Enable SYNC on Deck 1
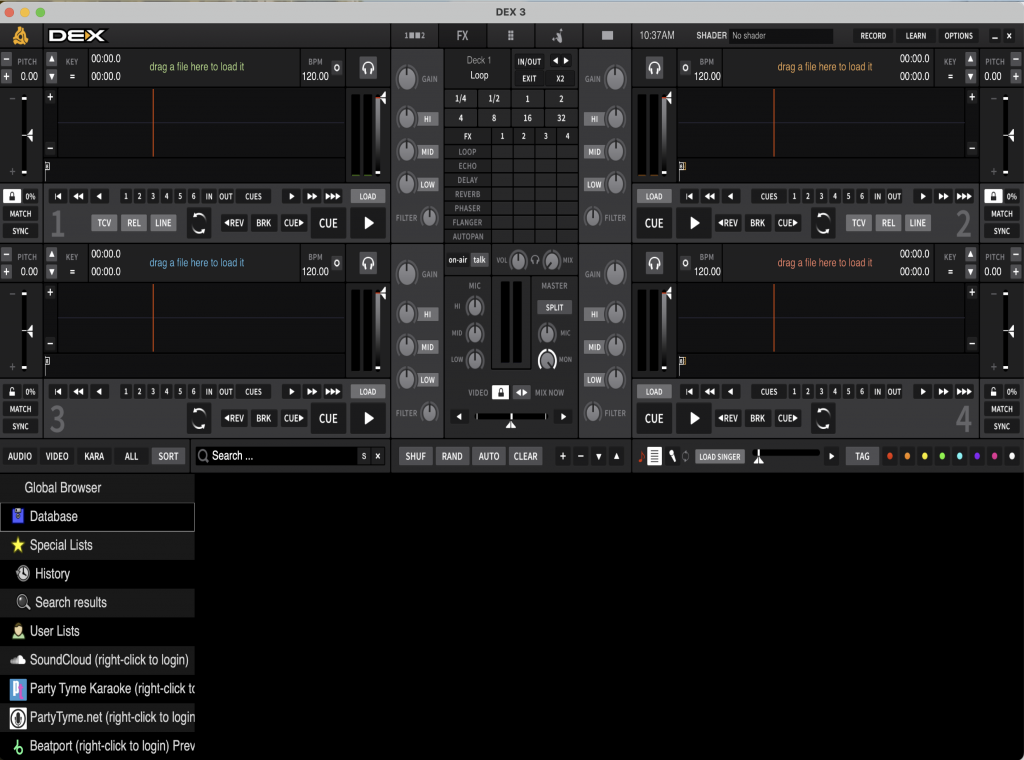 19,230
